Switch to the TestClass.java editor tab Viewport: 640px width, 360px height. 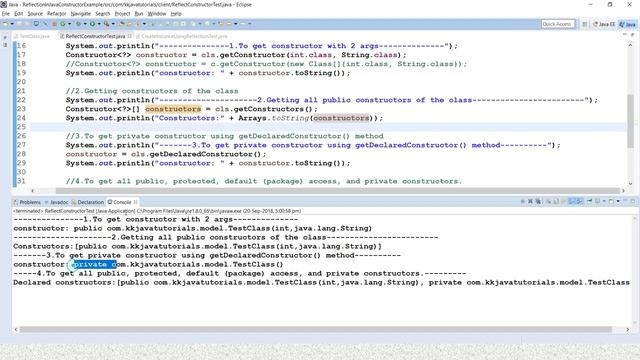(32, 36)
